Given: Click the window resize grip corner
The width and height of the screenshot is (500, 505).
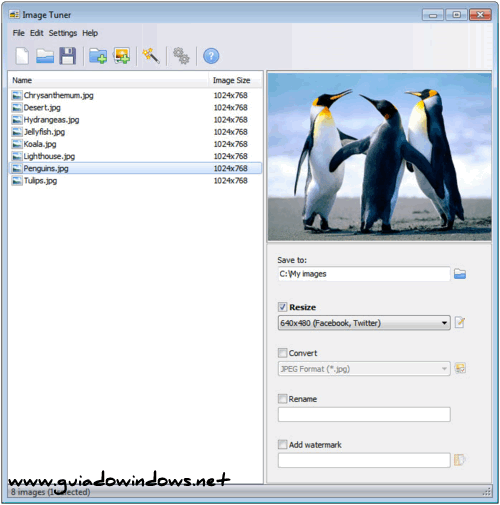Looking at the screenshot, I should (487, 492).
